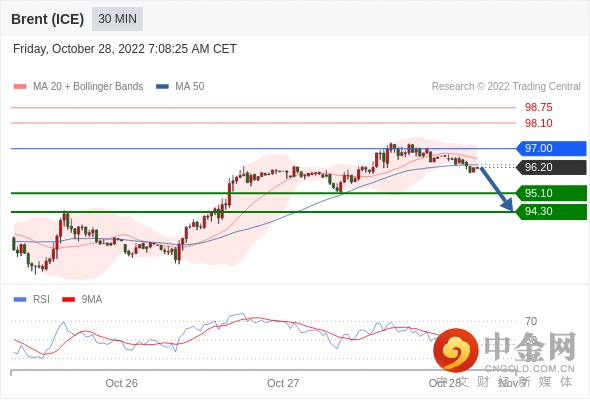Click the 98.75 resistance level label
590x400 pixels.
point(538,107)
